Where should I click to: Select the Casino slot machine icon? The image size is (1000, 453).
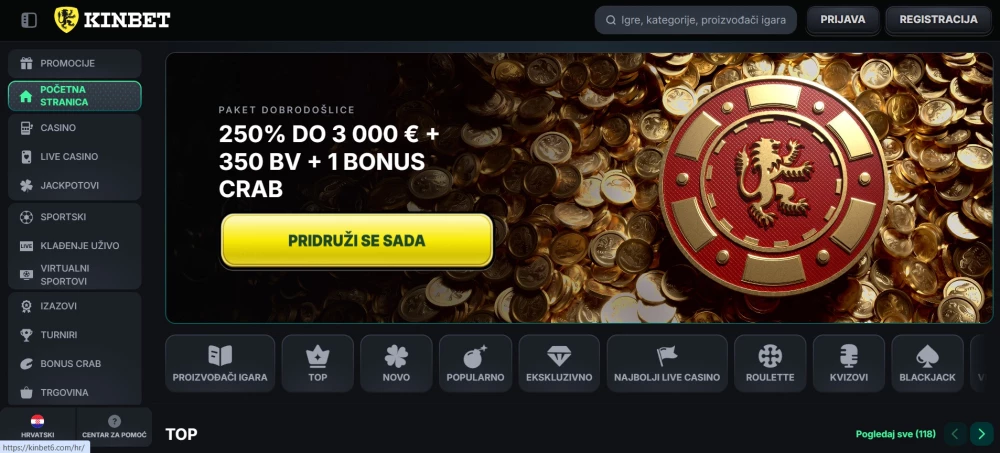[26, 128]
